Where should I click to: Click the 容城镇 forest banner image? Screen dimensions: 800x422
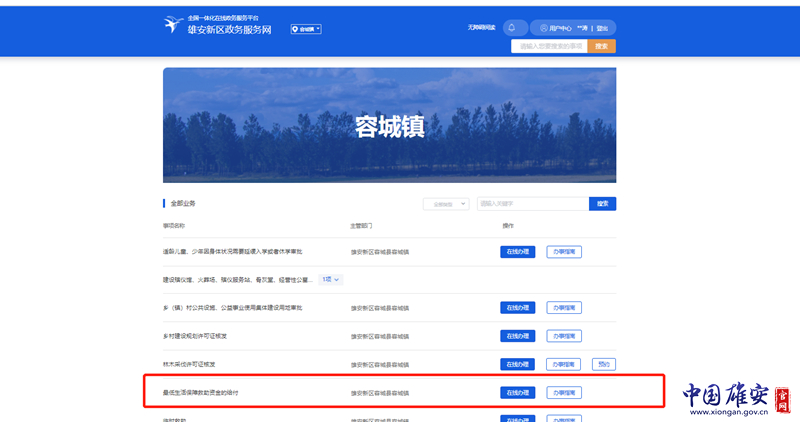pyautogui.click(x=389, y=125)
